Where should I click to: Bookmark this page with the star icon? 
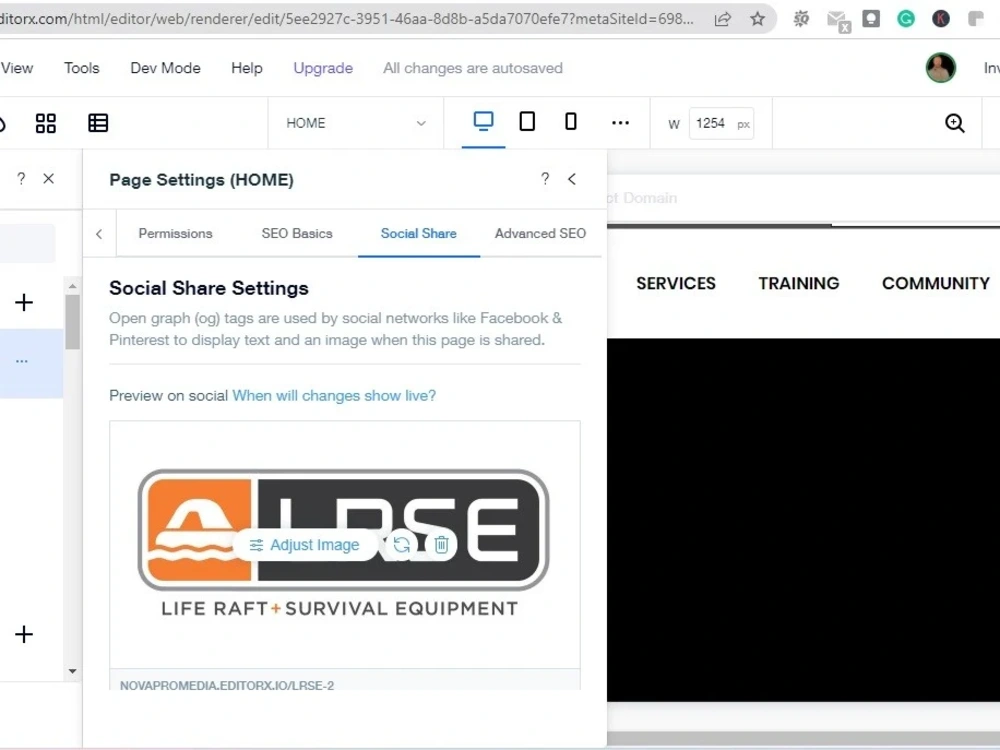click(757, 19)
